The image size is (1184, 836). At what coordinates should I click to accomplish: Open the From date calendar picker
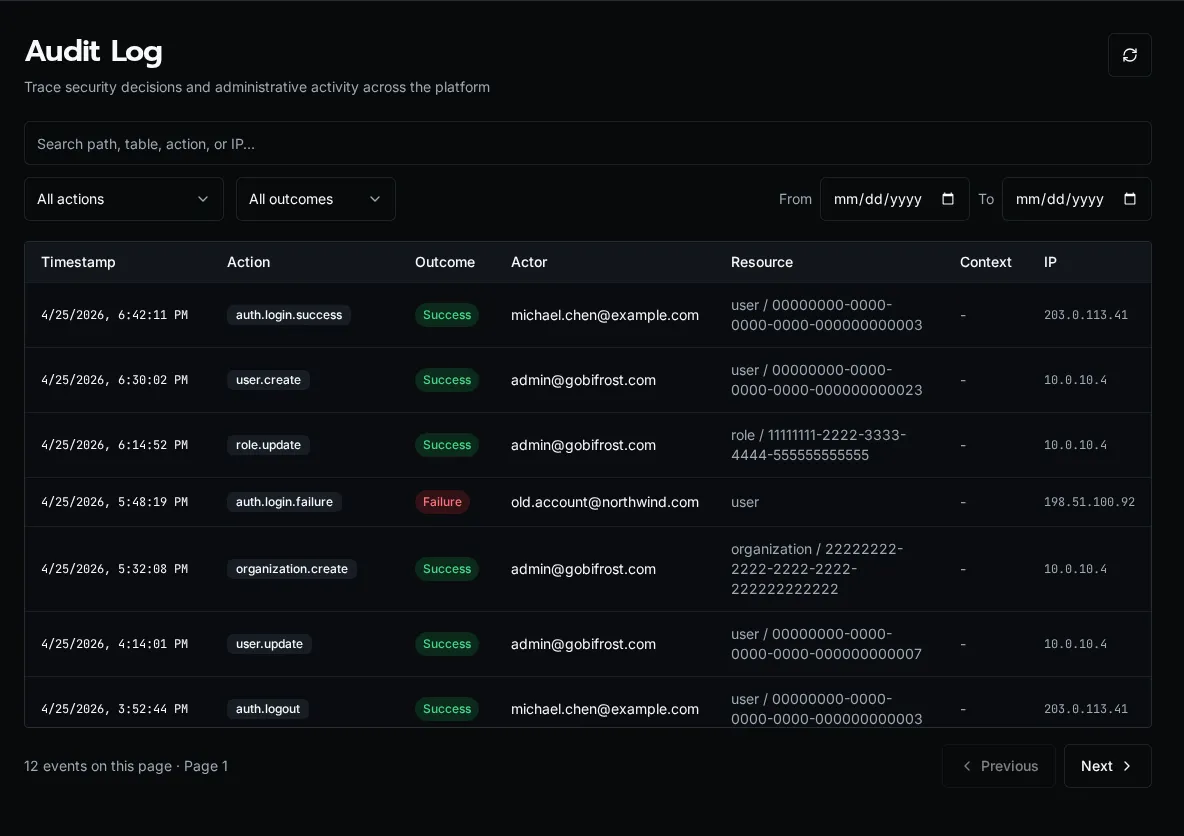point(948,199)
